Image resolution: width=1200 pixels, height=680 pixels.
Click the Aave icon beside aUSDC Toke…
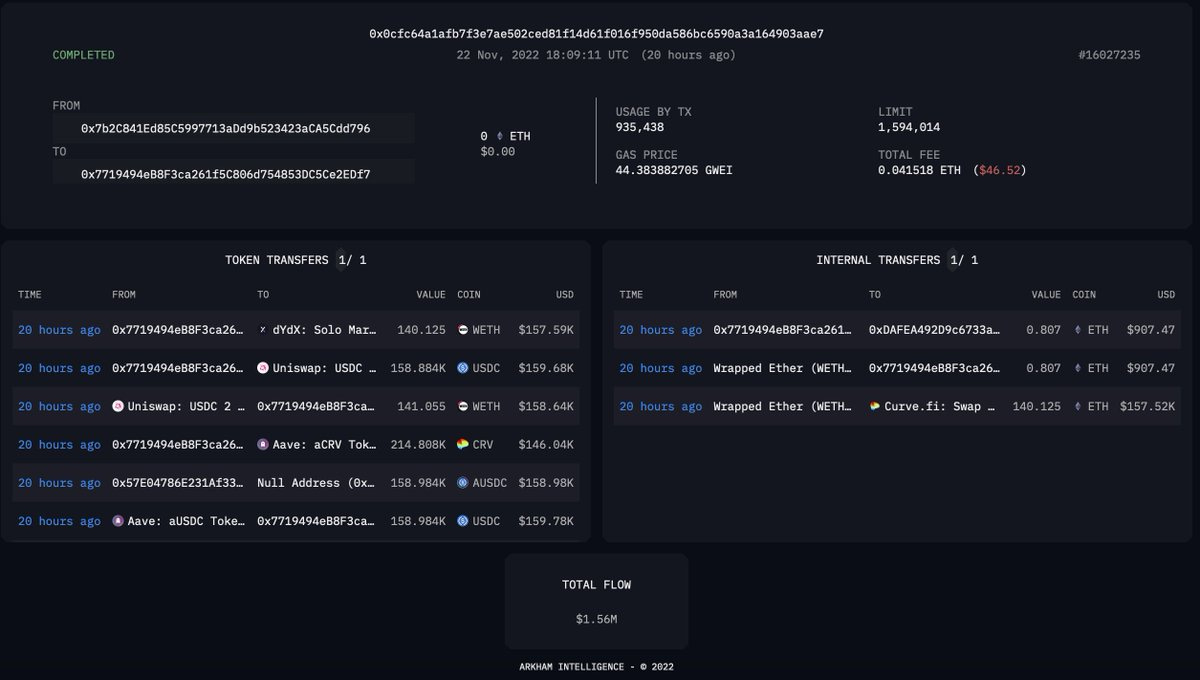(118, 521)
